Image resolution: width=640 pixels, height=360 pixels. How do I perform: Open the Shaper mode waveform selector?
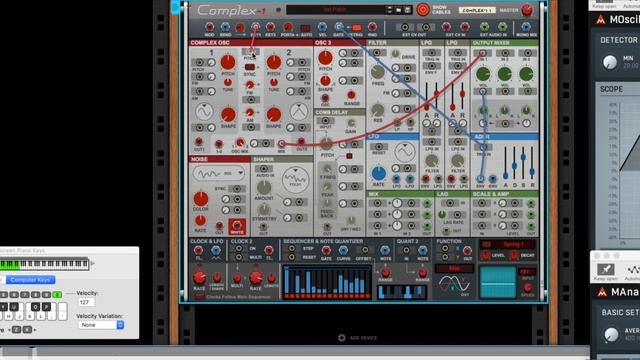point(296,179)
